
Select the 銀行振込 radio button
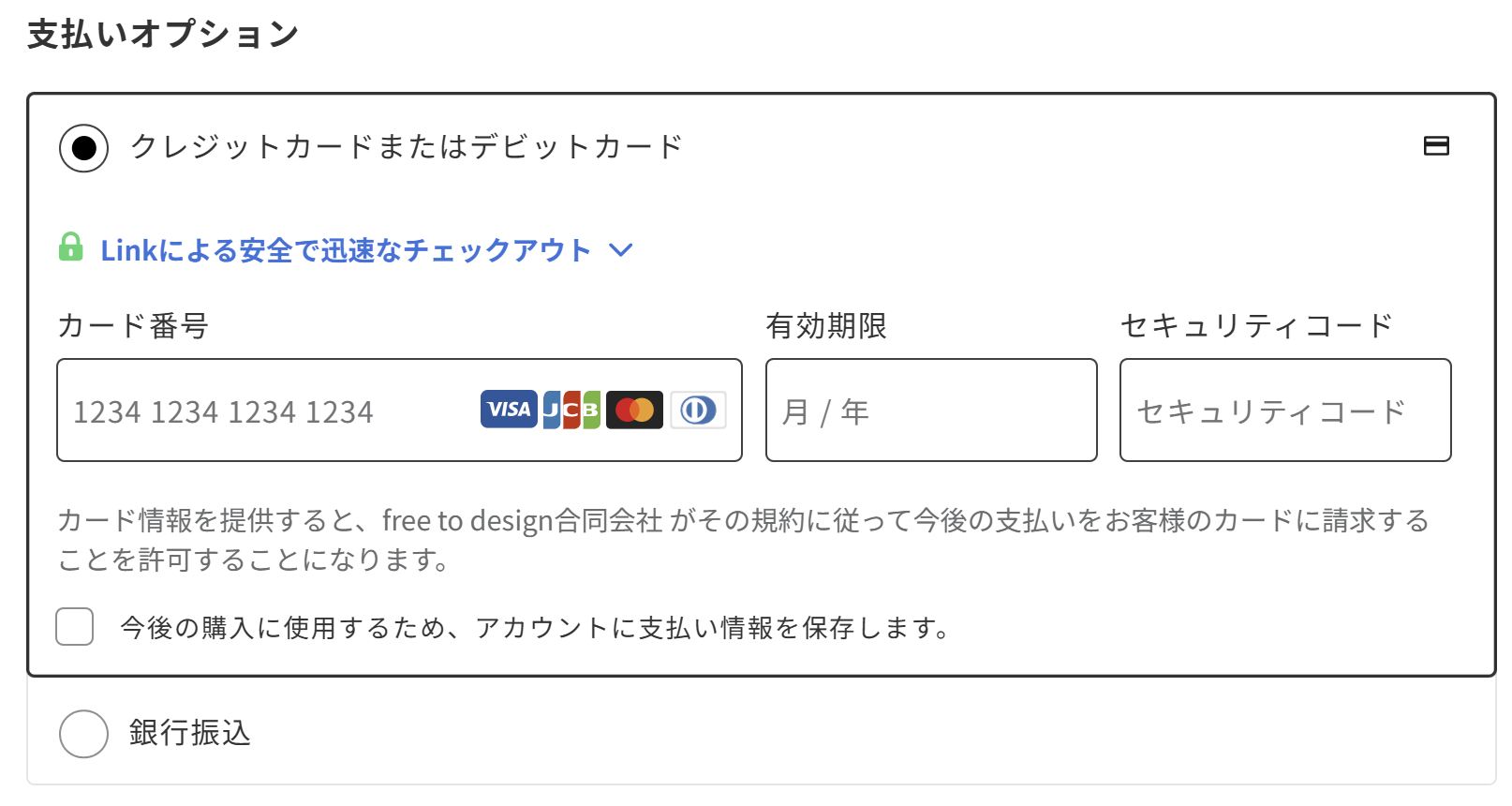point(84,733)
